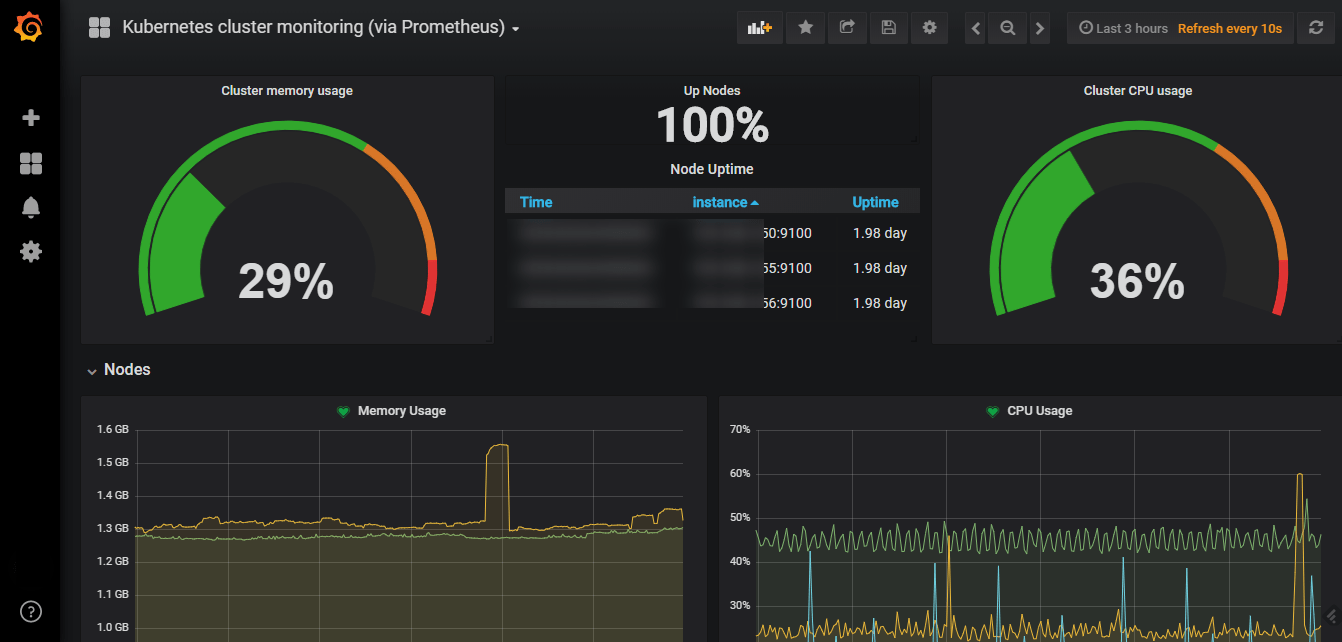Click the Grafana logo
1342x642 pixels.
30,27
